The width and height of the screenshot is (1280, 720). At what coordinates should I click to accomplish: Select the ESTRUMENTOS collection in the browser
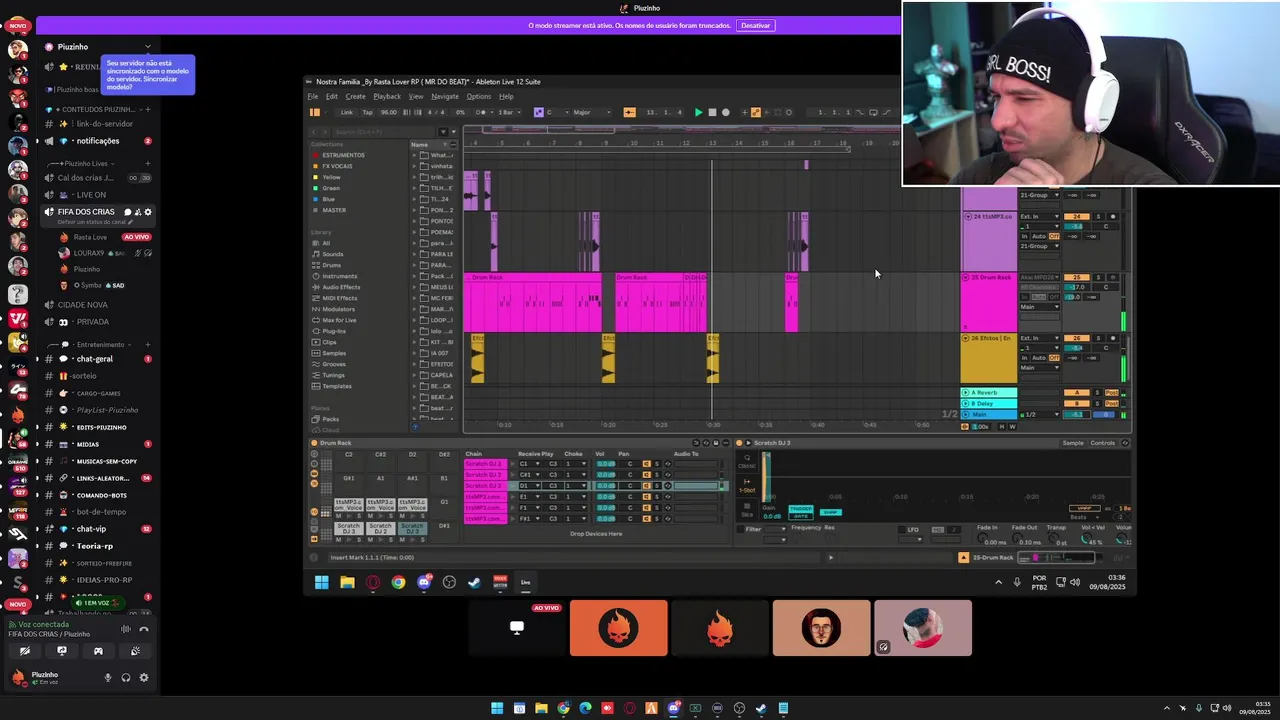click(x=343, y=155)
